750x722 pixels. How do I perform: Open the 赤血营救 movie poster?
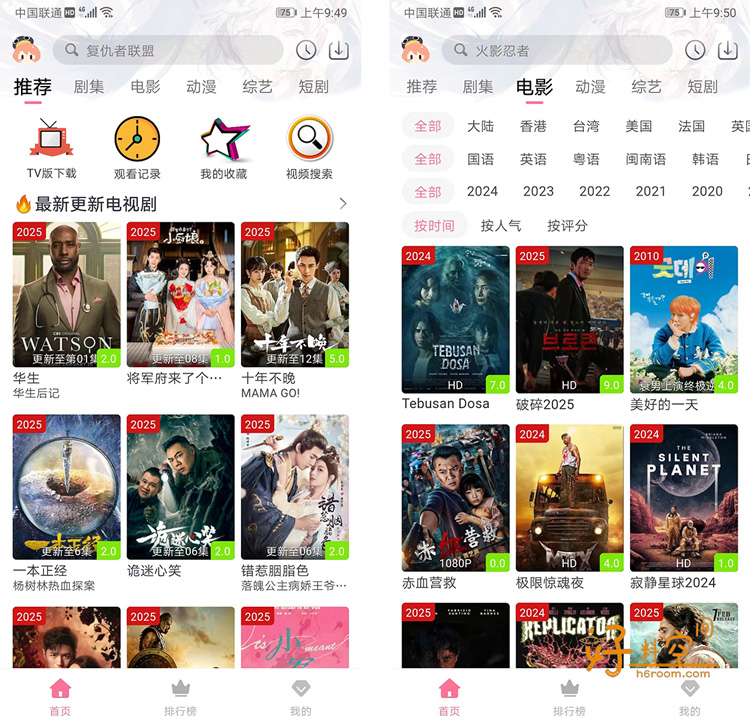(456, 498)
